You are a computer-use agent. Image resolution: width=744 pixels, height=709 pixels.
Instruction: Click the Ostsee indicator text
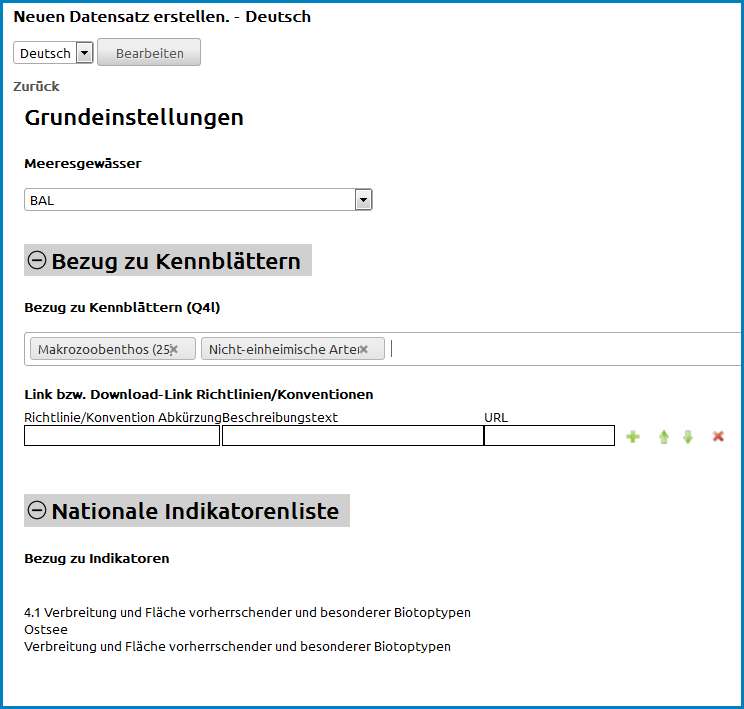click(44, 630)
